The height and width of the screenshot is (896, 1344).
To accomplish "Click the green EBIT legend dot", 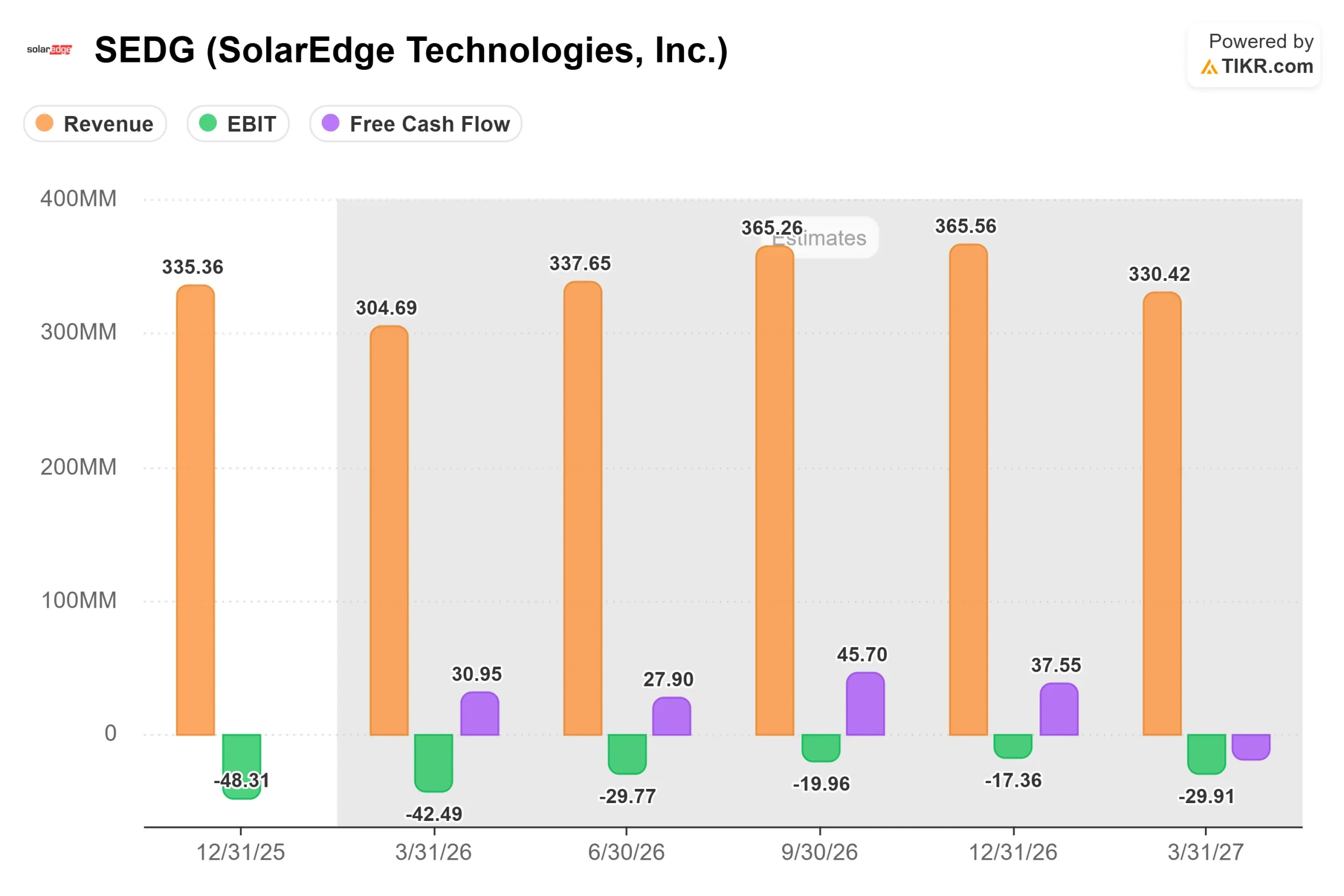I will tap(208, 123).
